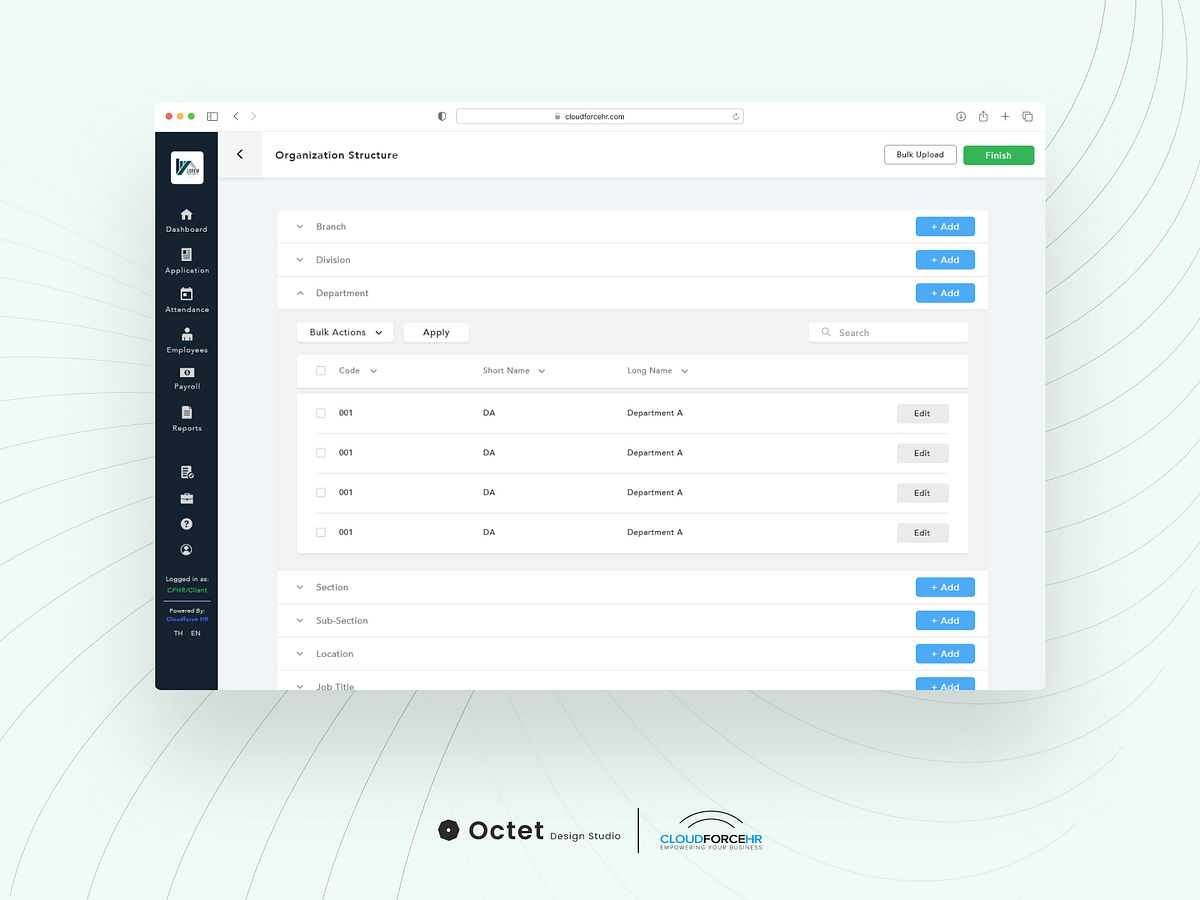Open the Attendance calendar icon

tap(186, 295)
